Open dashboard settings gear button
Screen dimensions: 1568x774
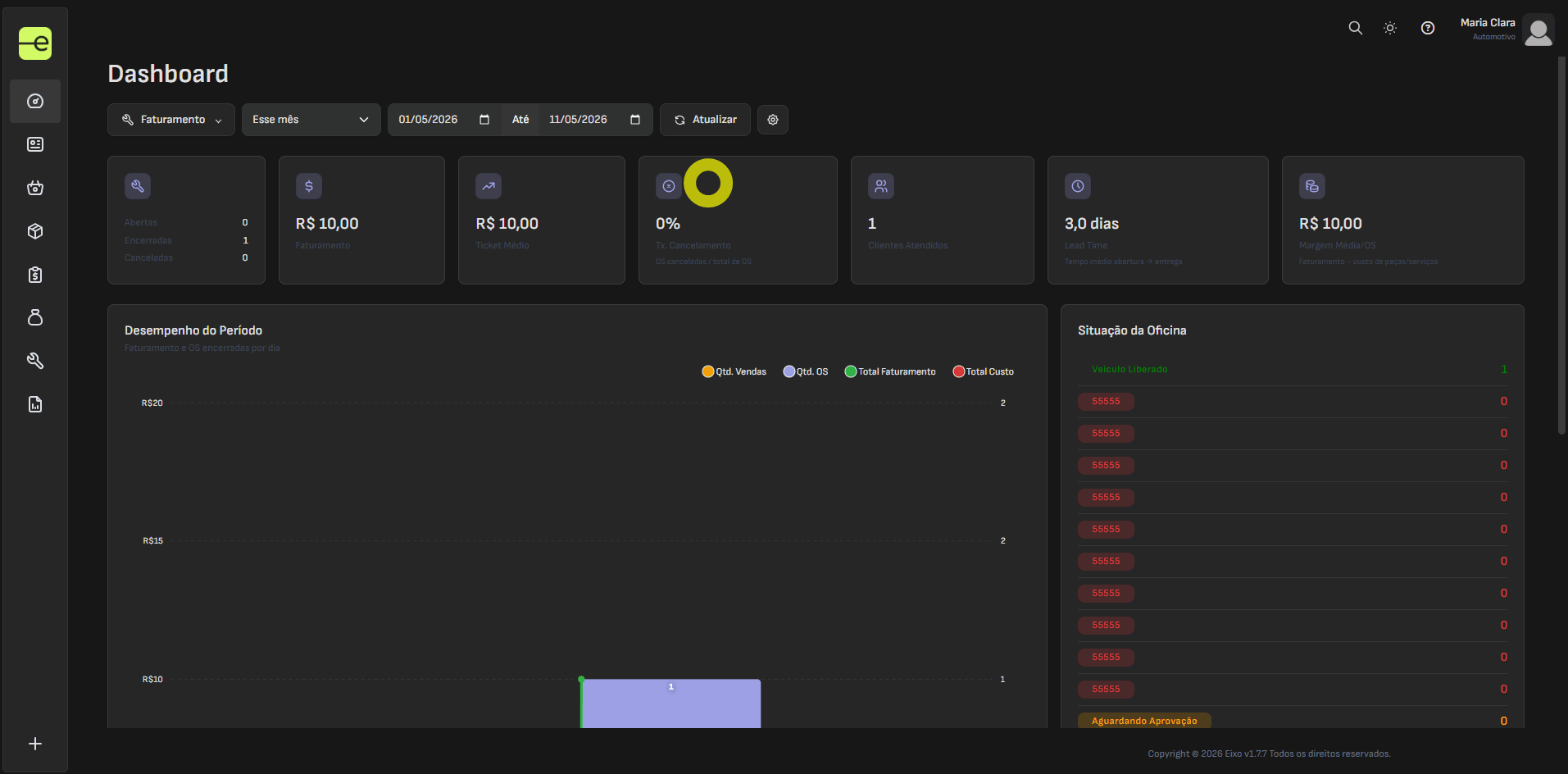click(x=773, y=120)
